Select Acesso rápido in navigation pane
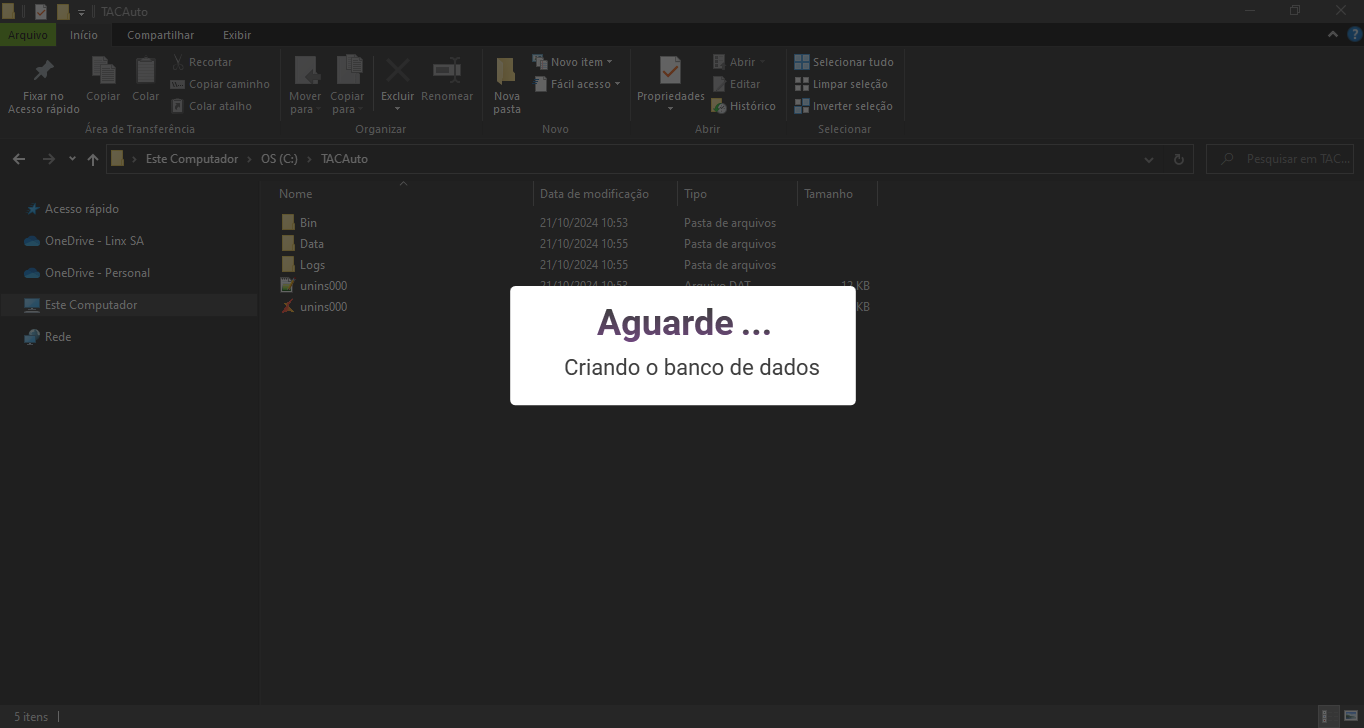Viewport: 1364px width, 728px height. [82, 209]
